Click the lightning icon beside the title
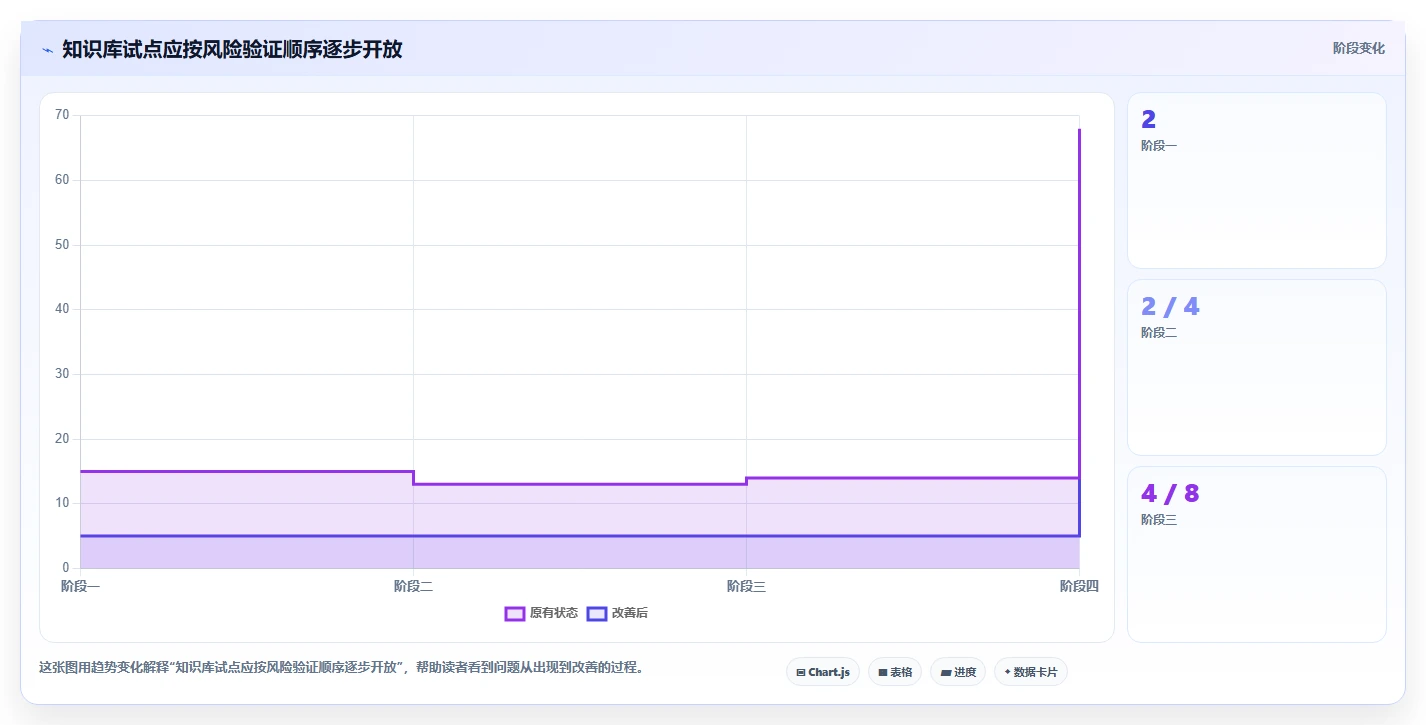Viewport: 1426px width, 725px height. [47, 49]
